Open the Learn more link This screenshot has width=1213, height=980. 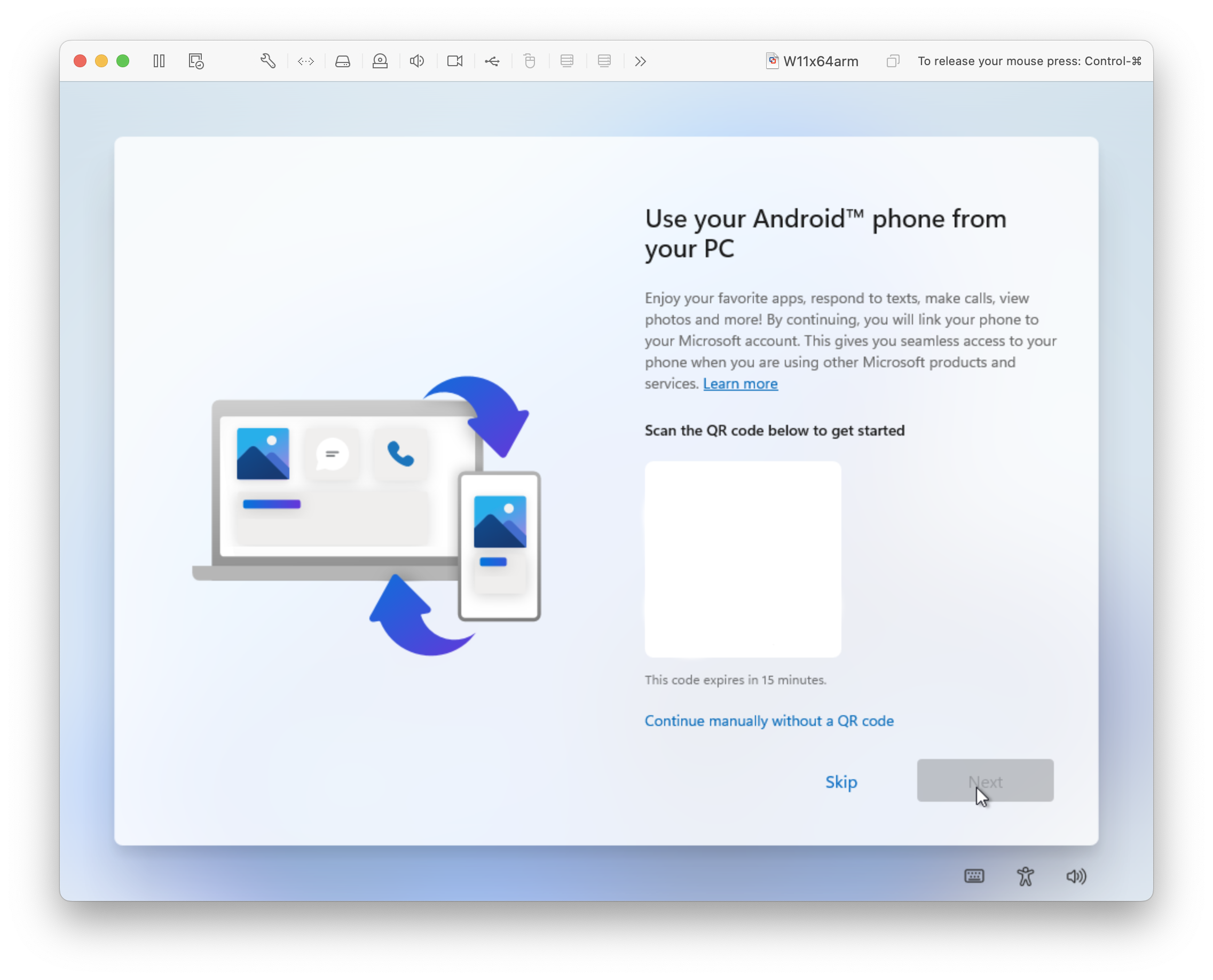[740, 383]
